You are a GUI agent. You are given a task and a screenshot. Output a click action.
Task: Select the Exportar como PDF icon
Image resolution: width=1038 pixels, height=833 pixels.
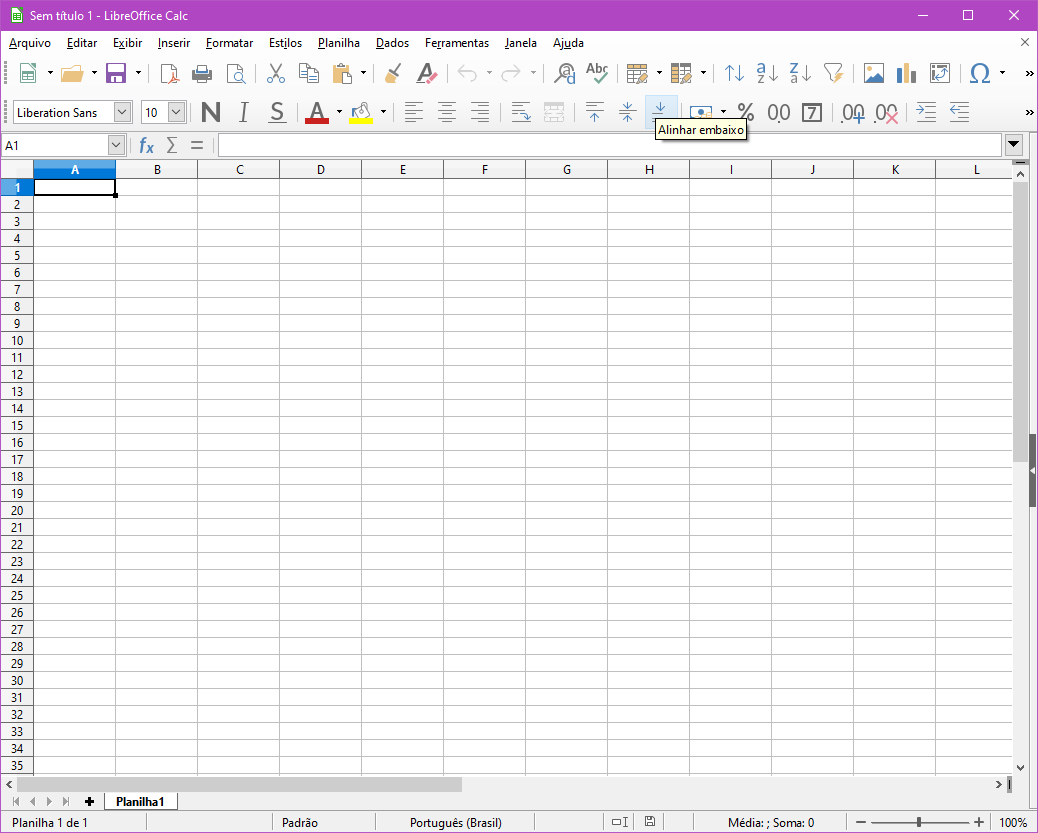coord(170,73)
